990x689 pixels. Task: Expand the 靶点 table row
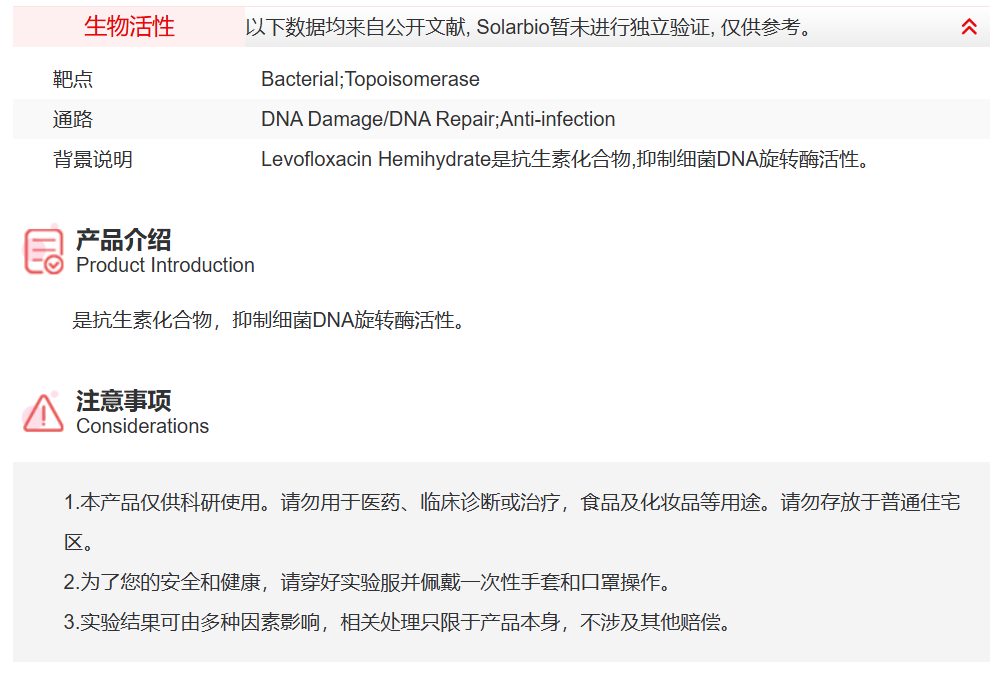tap(70, 79)
